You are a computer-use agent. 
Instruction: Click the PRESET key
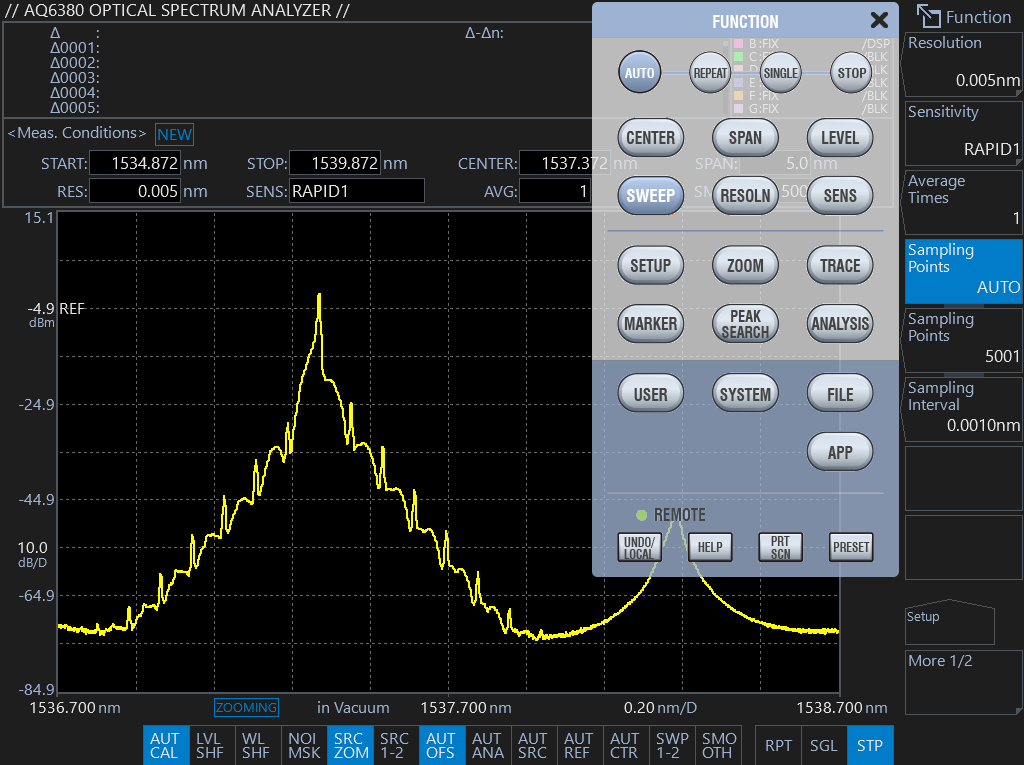point(851,547)
